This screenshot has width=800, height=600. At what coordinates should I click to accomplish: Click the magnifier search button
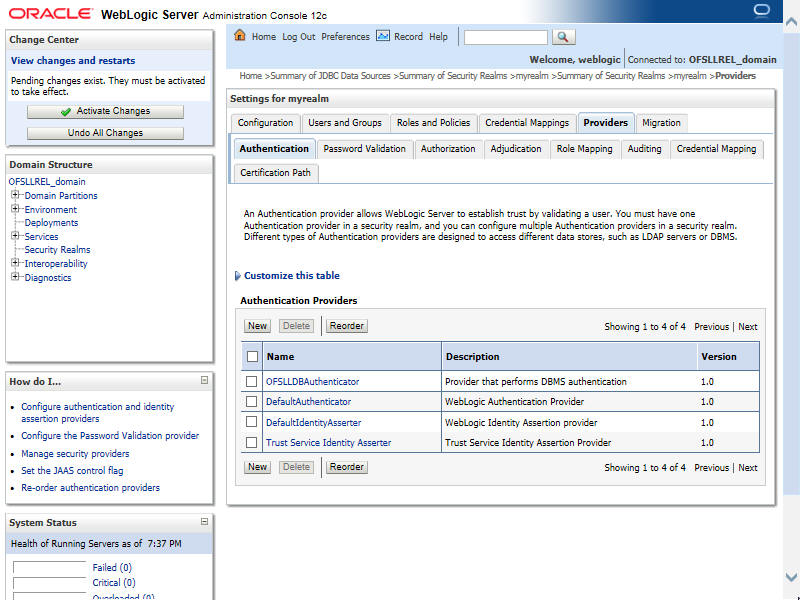tap(563, 37)
